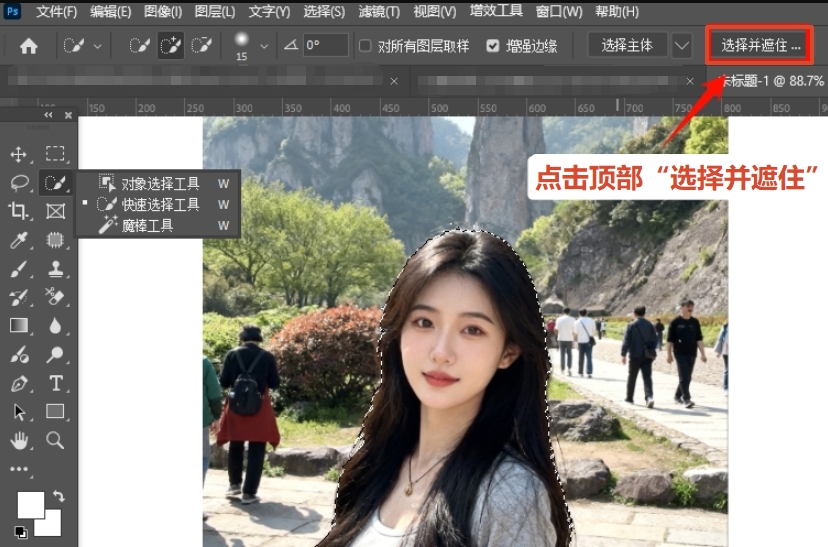Image resolution: width=828 pixels, height=547 pixels.
Task: Choose 魔棒工具 from flyout
Action: pyautogui.click(x=158, y=225)
